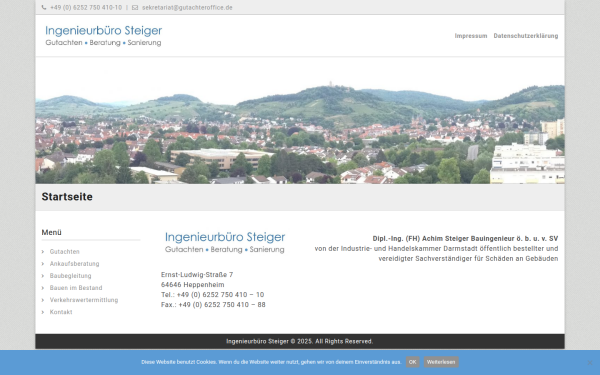600x375 pixels.
Task: Dismiss cookie banner with X icon
Action: tap(590, 362)
